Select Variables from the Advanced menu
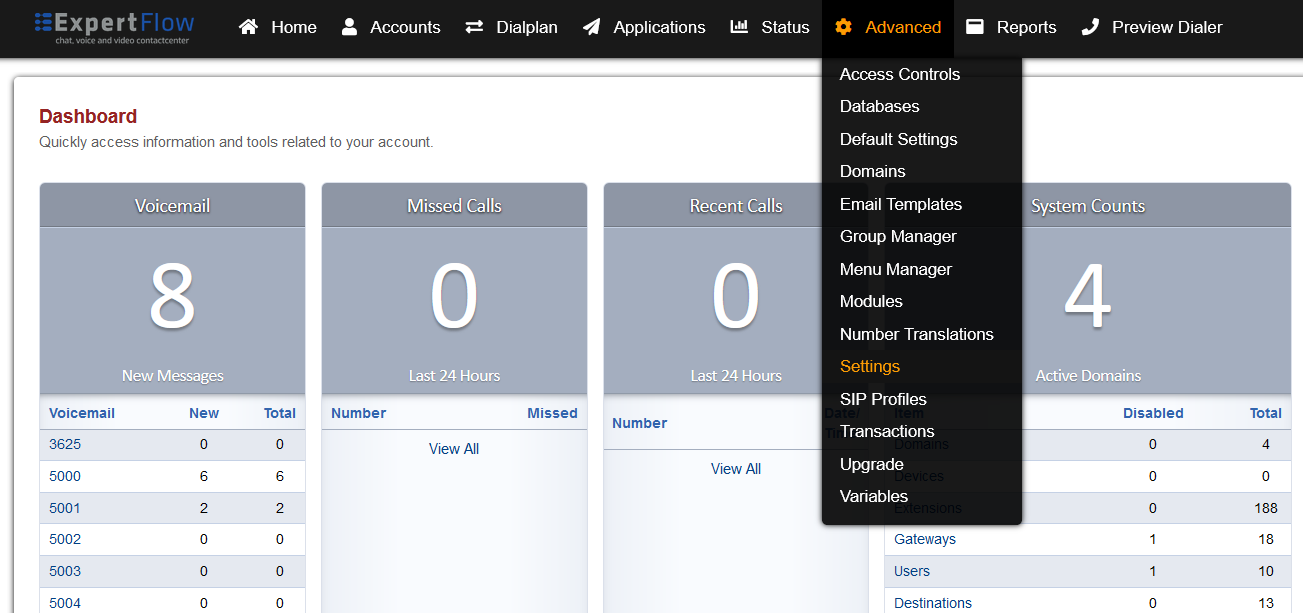The height and width of the screenshot is (613, 1303). coord(873,496)
